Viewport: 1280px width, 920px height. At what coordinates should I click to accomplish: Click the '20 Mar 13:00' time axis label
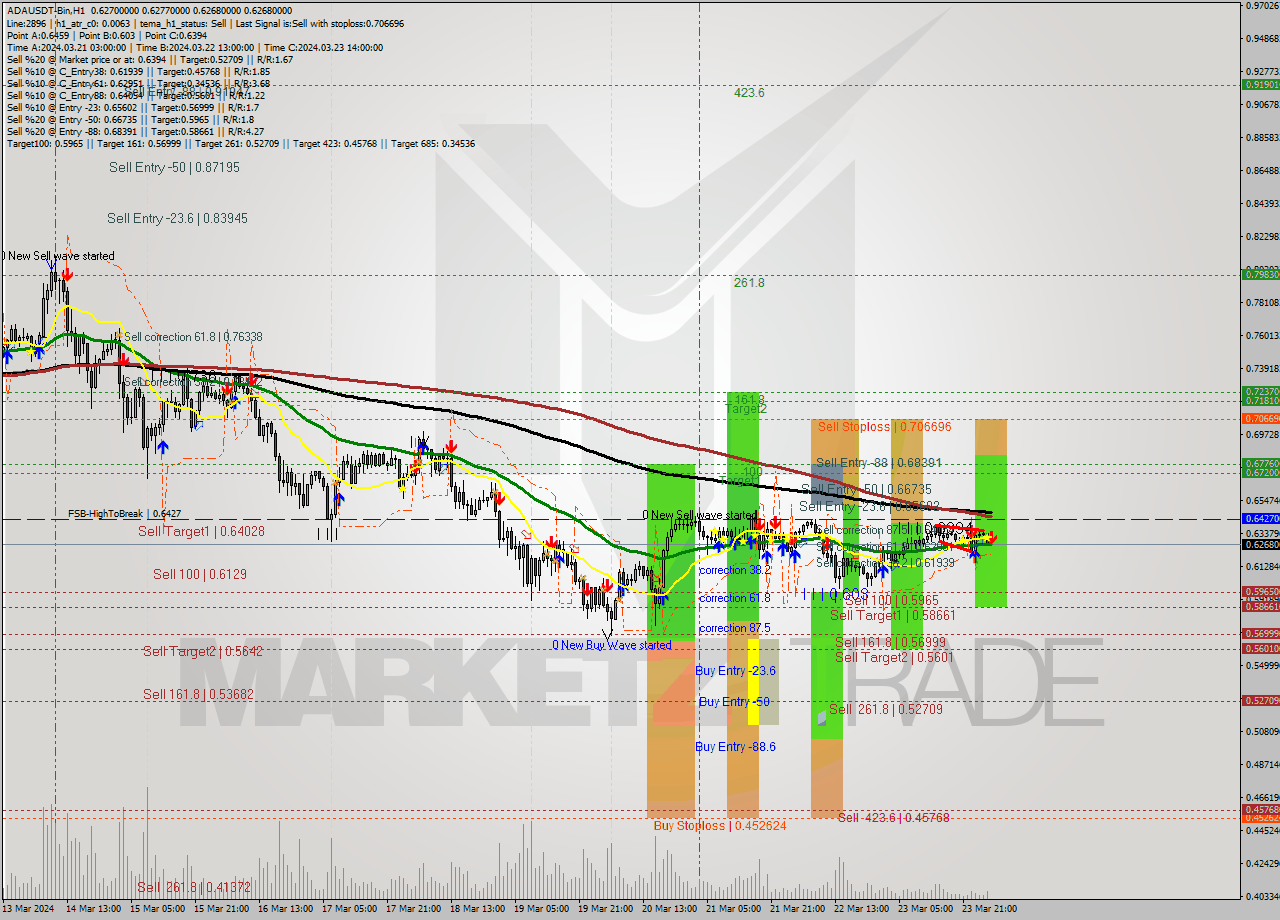[671, 908]
